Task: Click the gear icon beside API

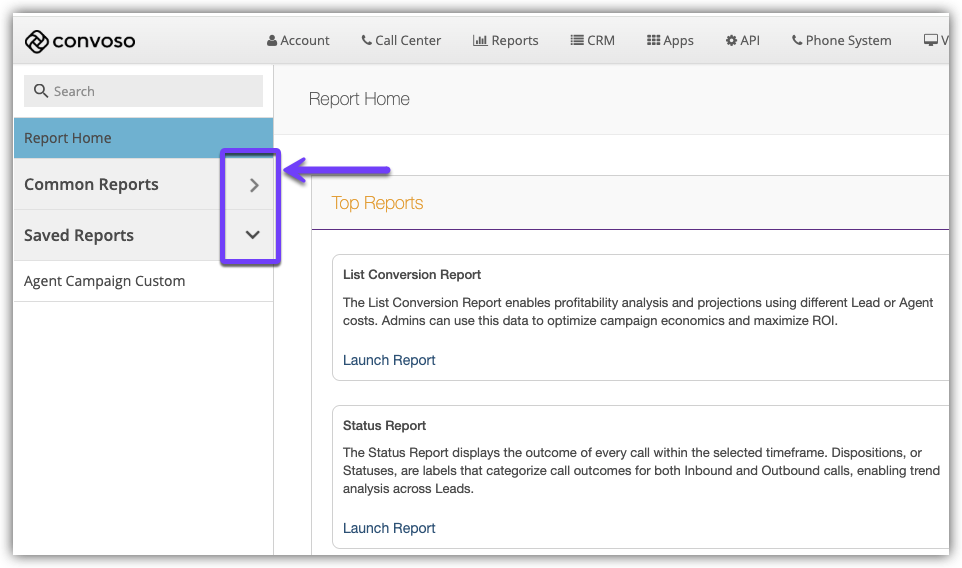Action: point(731,41)
